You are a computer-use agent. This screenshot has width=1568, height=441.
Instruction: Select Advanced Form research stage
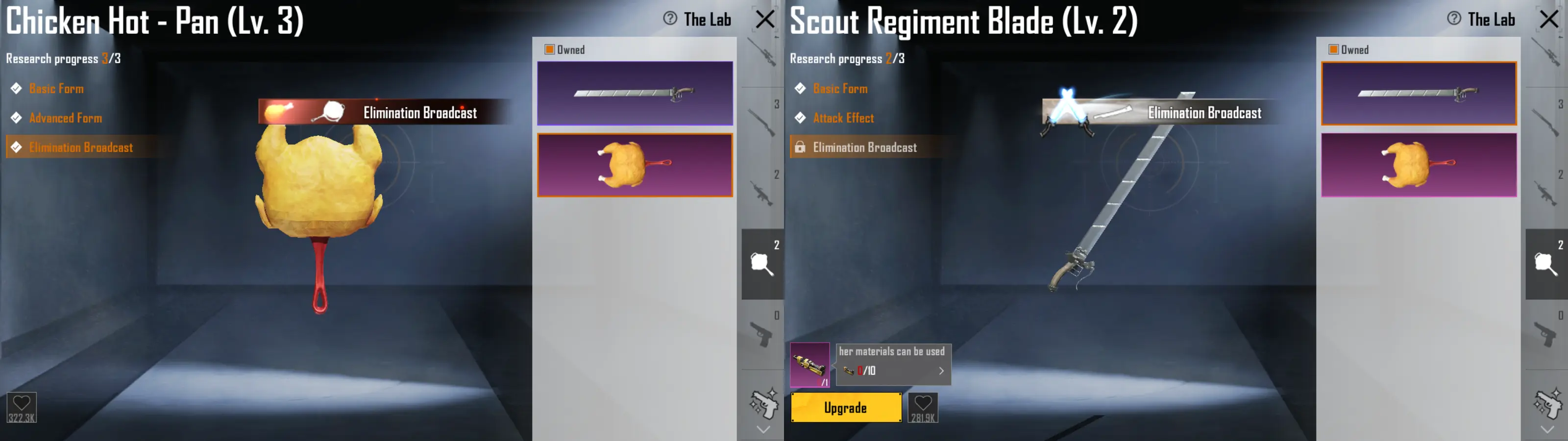click(x=66, y=118)
